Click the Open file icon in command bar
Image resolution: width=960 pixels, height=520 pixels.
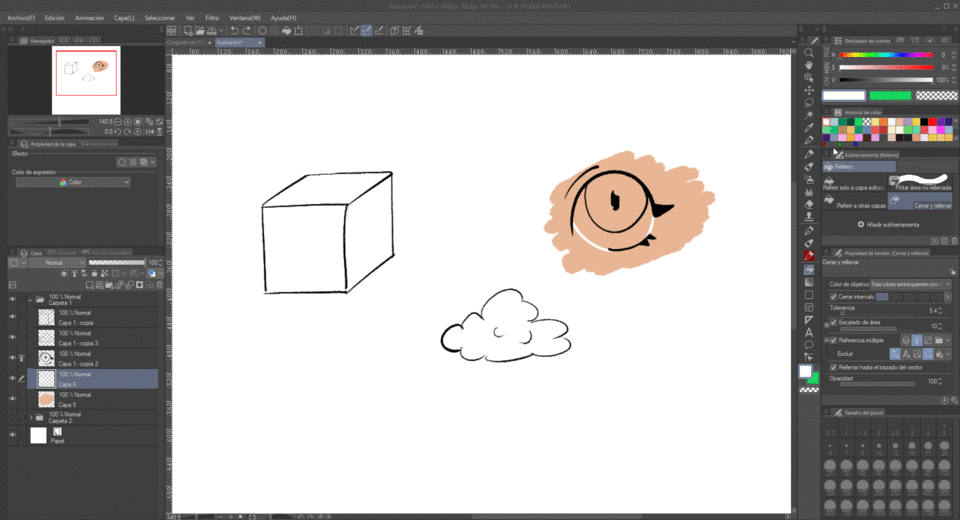200,31
